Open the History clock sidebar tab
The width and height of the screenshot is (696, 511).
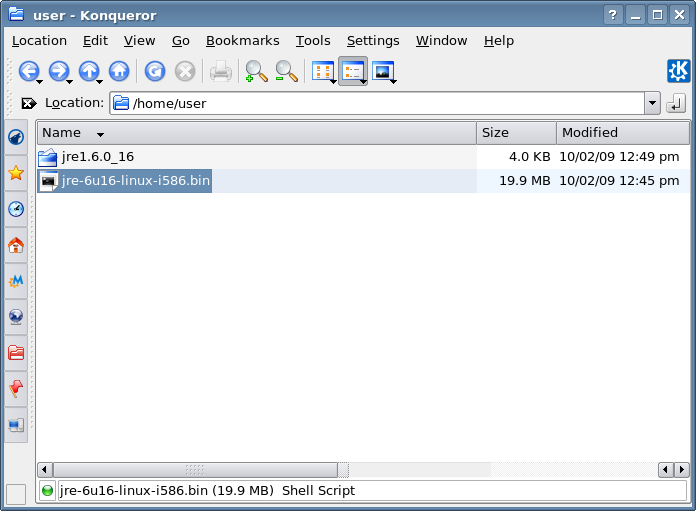pyautogui.click(x=16, y=209)
